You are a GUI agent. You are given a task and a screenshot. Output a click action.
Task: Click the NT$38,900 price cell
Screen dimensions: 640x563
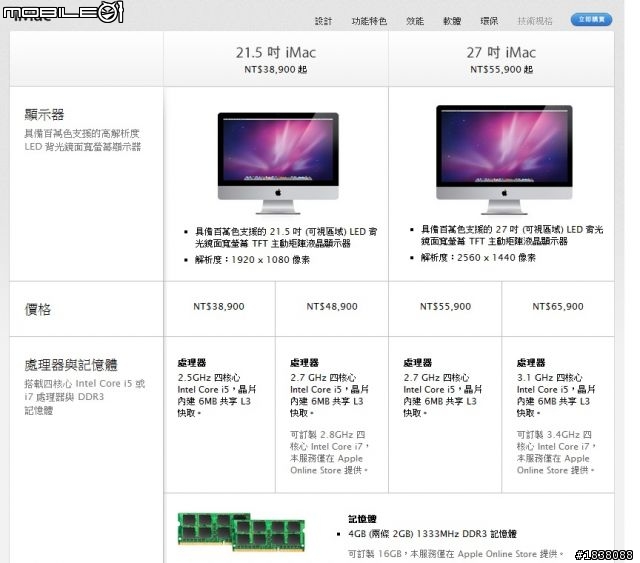219,307
